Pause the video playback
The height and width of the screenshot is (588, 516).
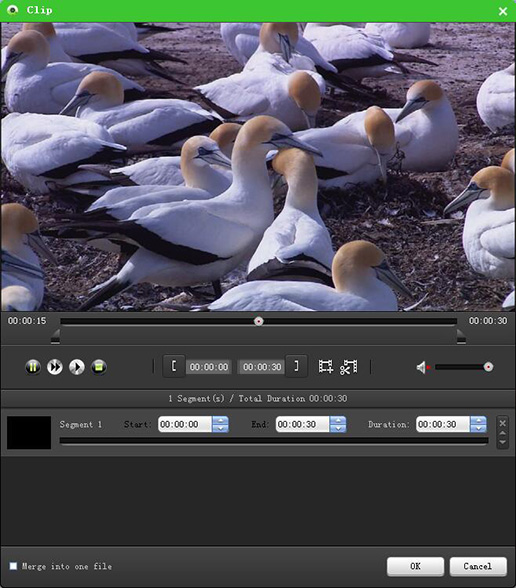click(x=33, y=367)
